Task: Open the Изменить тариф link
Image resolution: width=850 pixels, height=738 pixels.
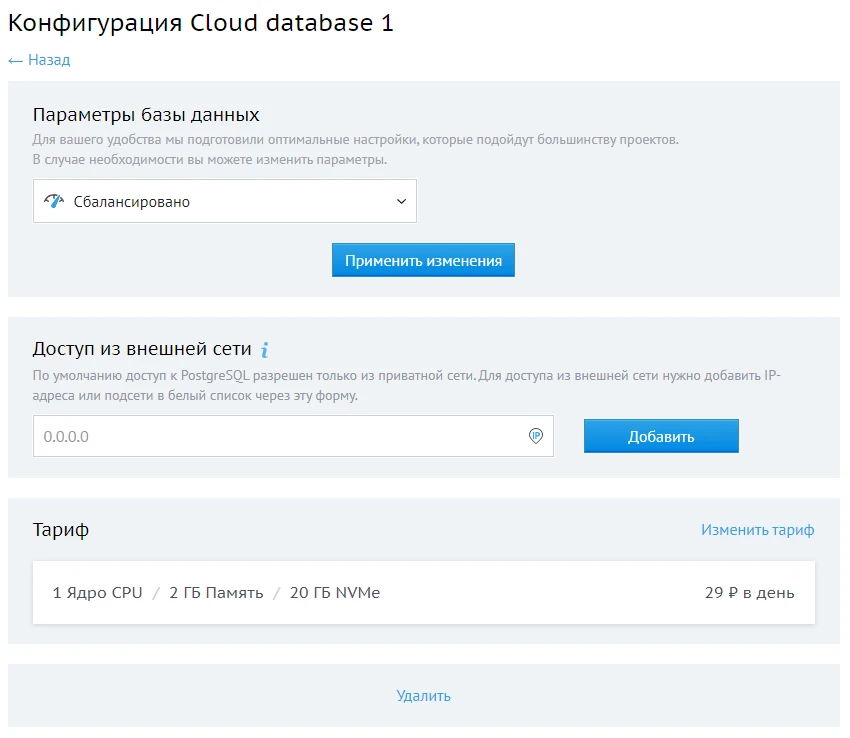Action: (x=757, y=530)
